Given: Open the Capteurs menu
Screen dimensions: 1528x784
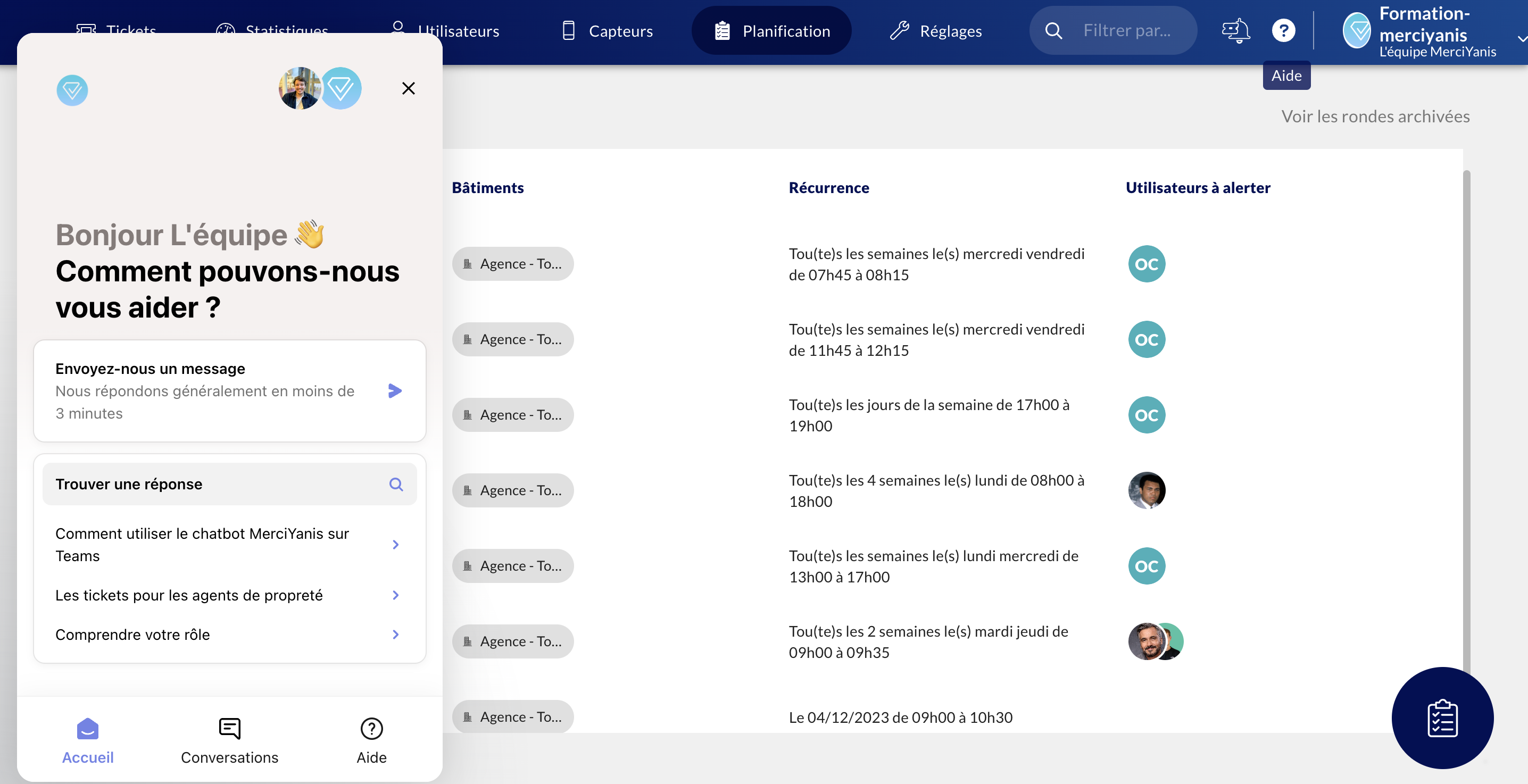Looking at the screenshot, I should [x=607, y=31].
